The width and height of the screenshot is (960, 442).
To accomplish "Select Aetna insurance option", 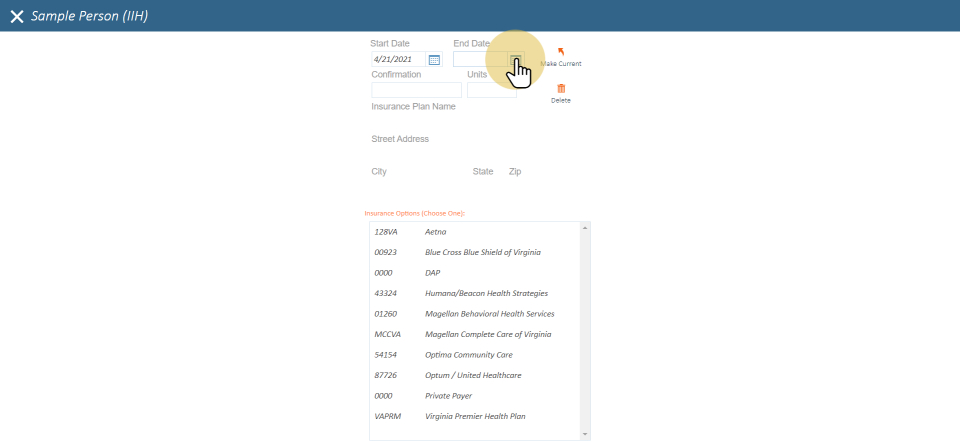I will coord(436,232).
